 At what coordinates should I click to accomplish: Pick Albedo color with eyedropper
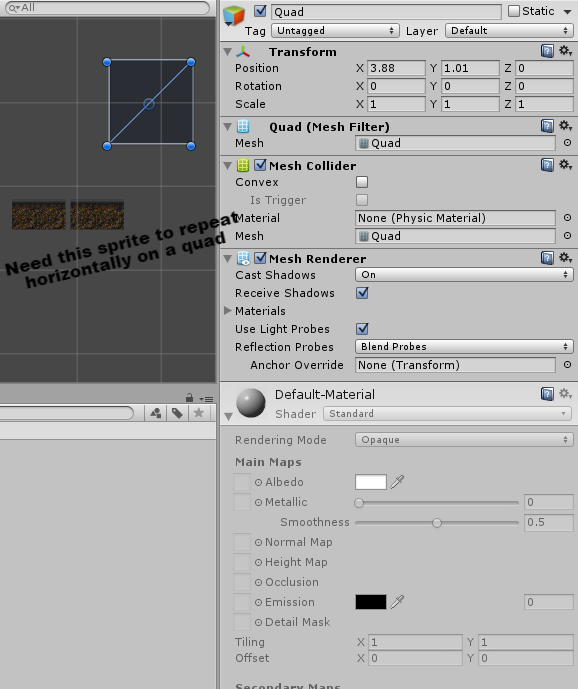coord(397,482)
